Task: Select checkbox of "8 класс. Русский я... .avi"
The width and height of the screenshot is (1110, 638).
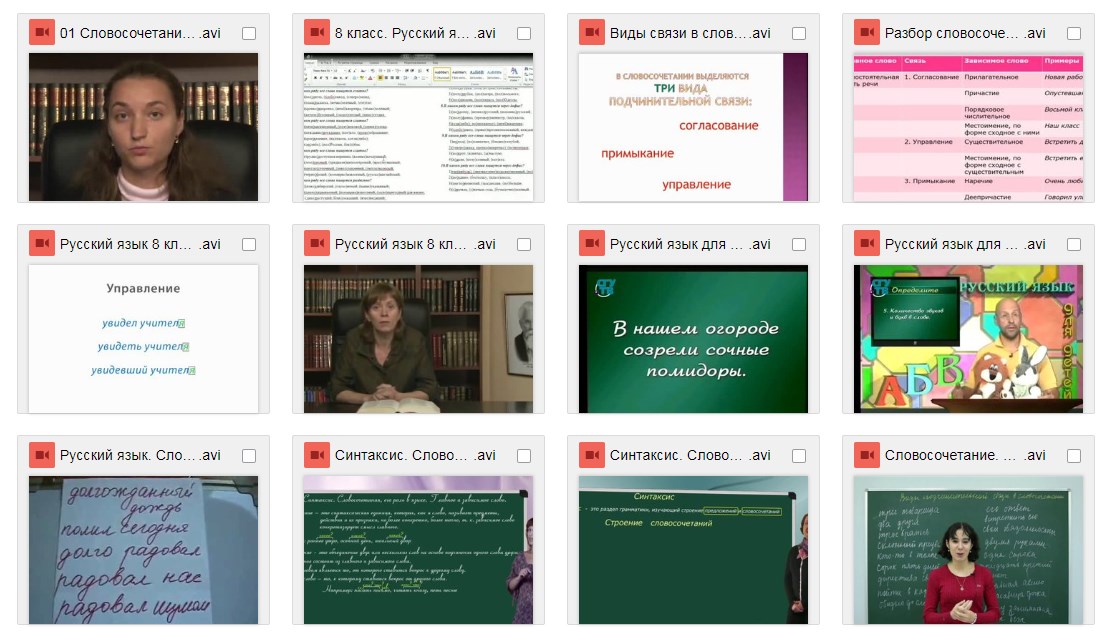Action: 524,33
